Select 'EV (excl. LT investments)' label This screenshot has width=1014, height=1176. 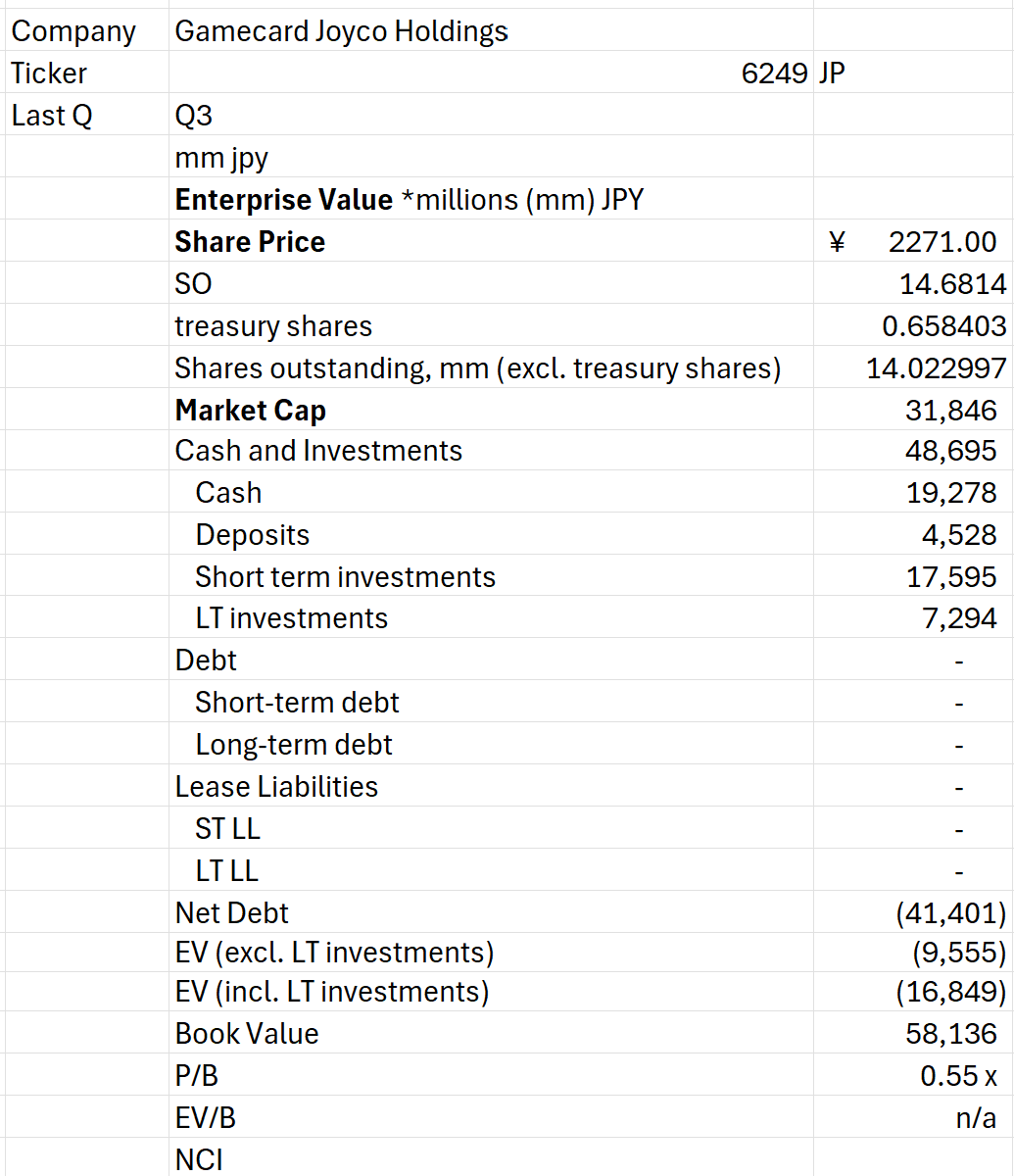coord(334,952)
